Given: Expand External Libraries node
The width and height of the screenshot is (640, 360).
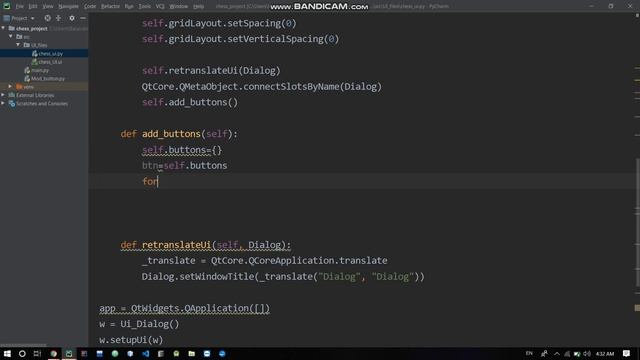Looking at the screenshot, I should click(x=3, y=95).
